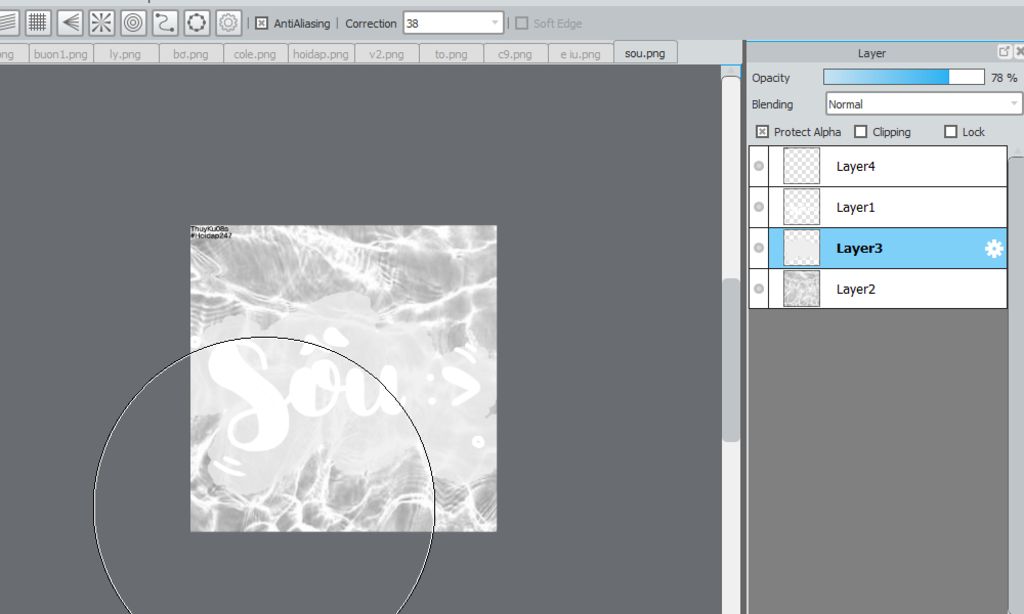This screenshot has height=614, width=1024.
Task: Click the Layer4 thumbnail
Action: coord(801,166)
